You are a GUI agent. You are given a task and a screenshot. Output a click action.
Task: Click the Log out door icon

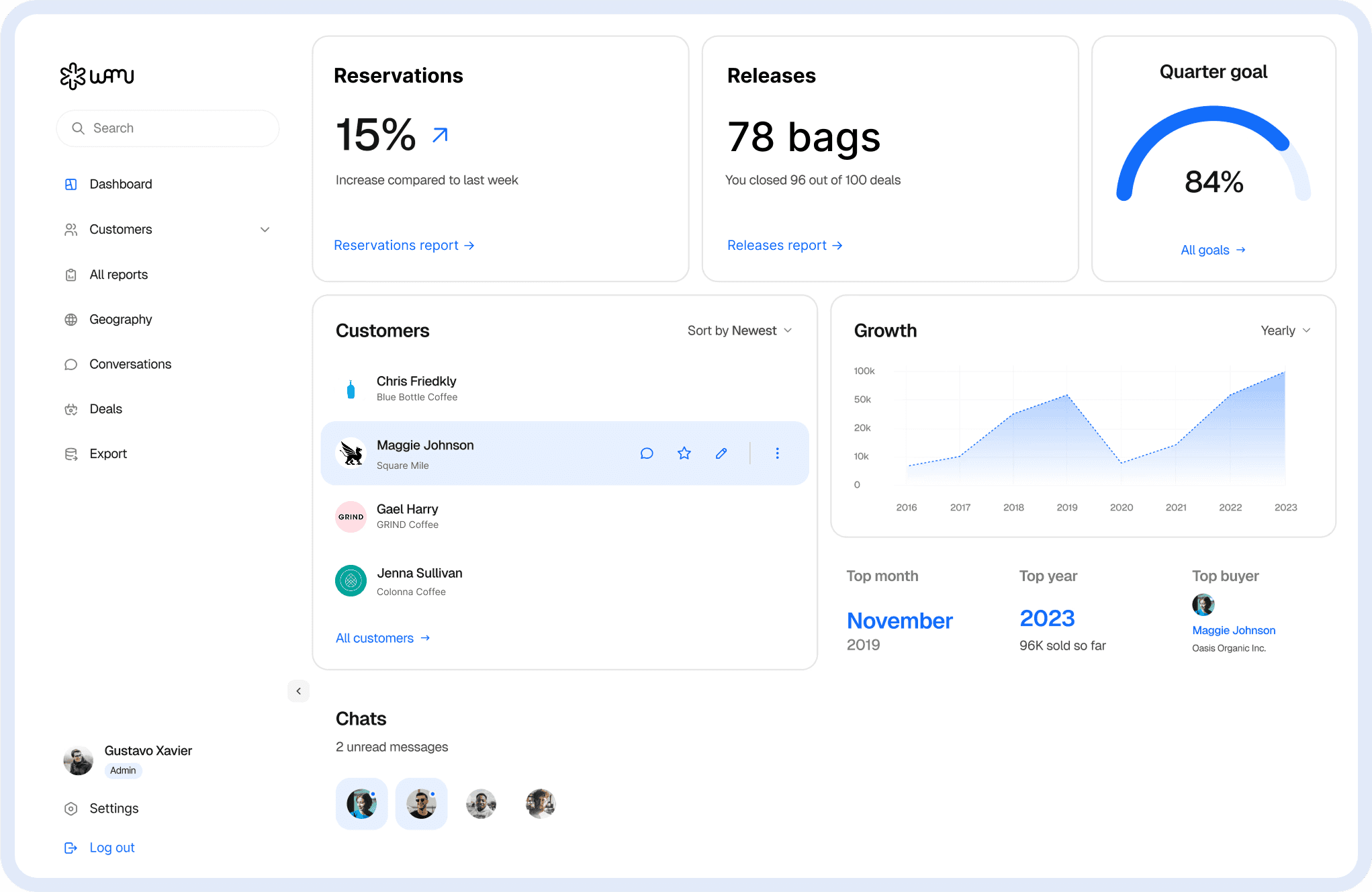(x=71, y=848)
